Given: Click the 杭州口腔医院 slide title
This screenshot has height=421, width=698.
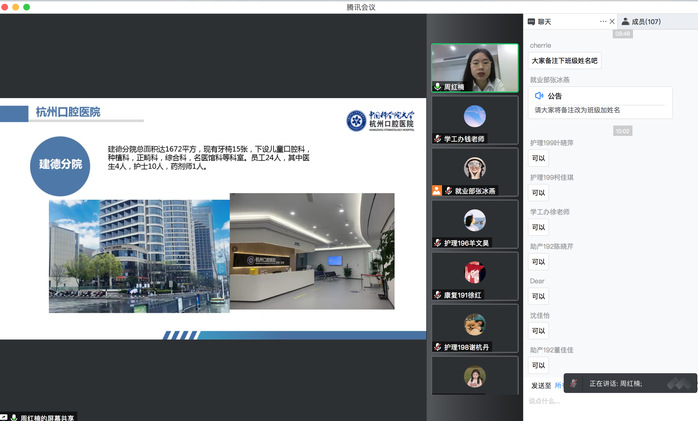Looking at the screenshot, I should 68,112.
